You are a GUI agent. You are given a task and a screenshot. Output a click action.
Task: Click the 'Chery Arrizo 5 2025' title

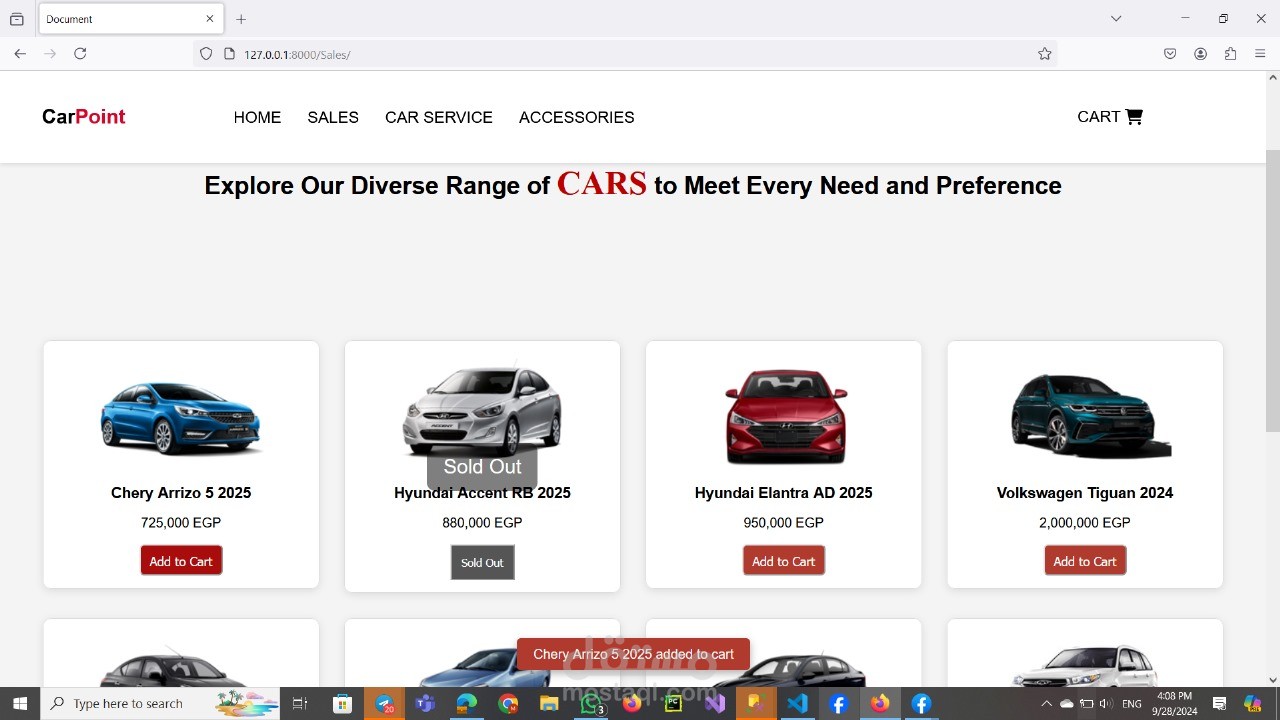point(181,493)
